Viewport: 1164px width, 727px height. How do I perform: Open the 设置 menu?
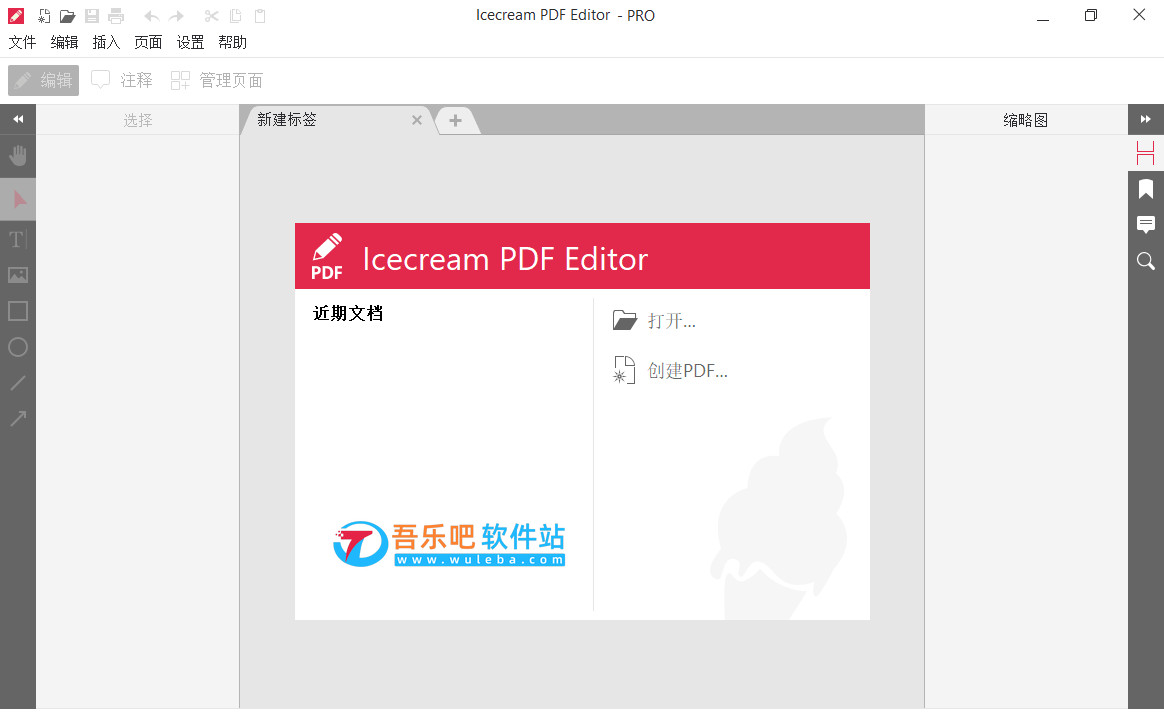click(190, 42)
